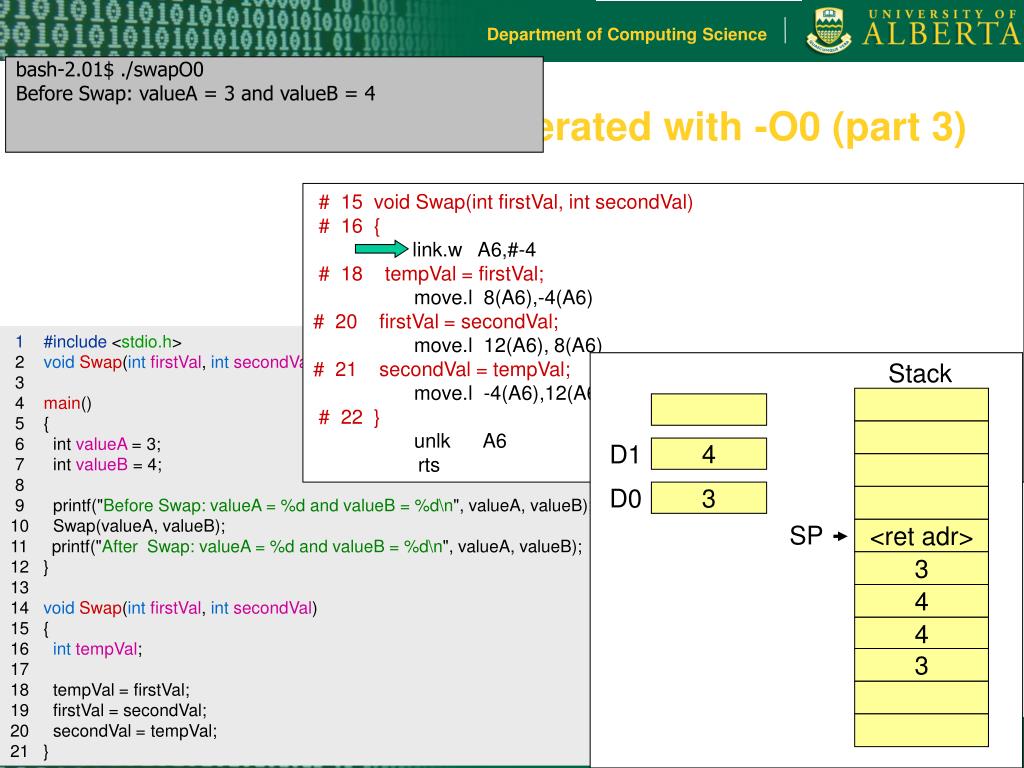Select source line 7 "int valueB = 4;"
The width and height of the screenshot is (1024, 768).
[x=107, y=464]
